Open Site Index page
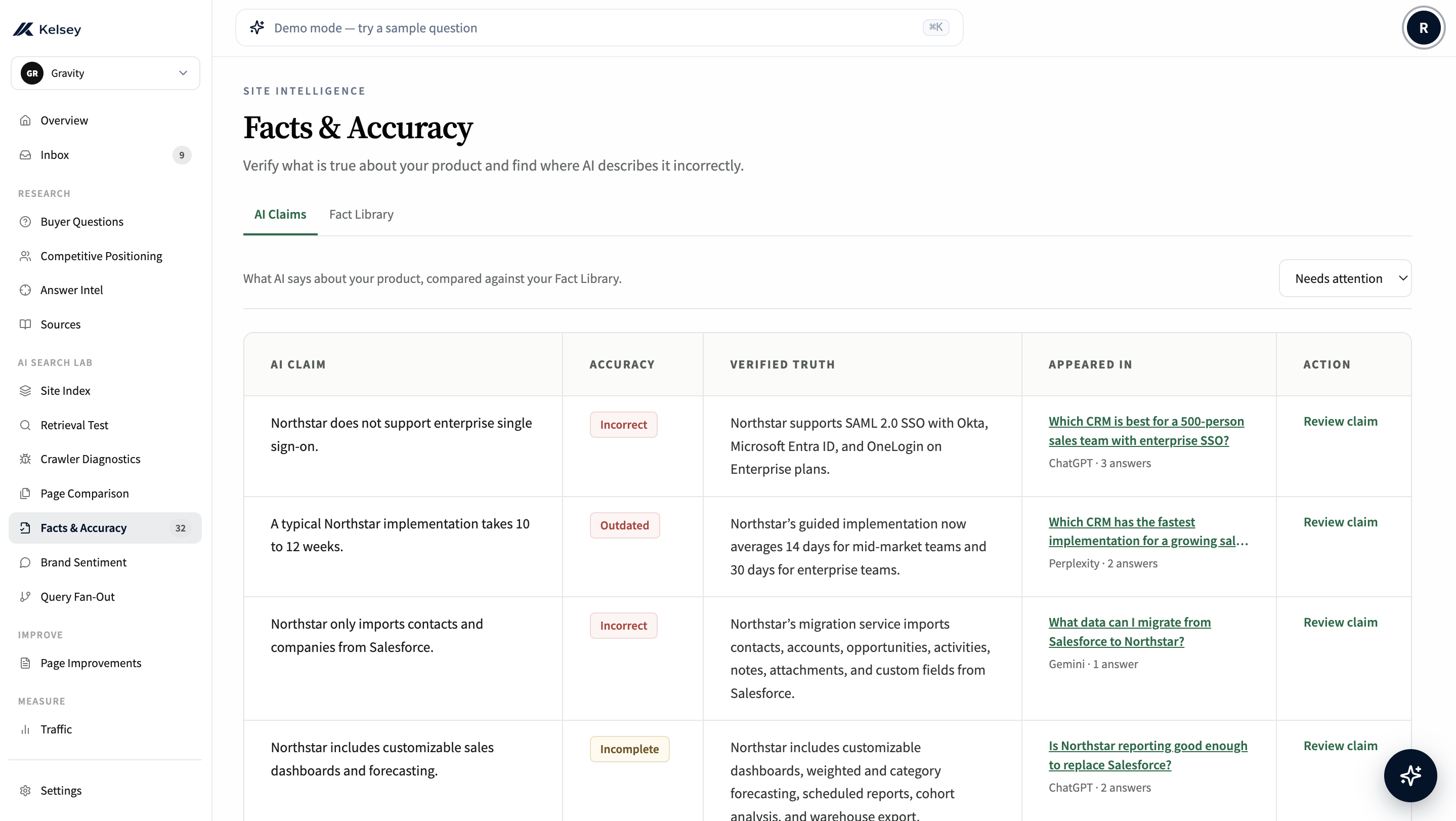The height and width of the screenshot is (821, 1456). (105, 391)
